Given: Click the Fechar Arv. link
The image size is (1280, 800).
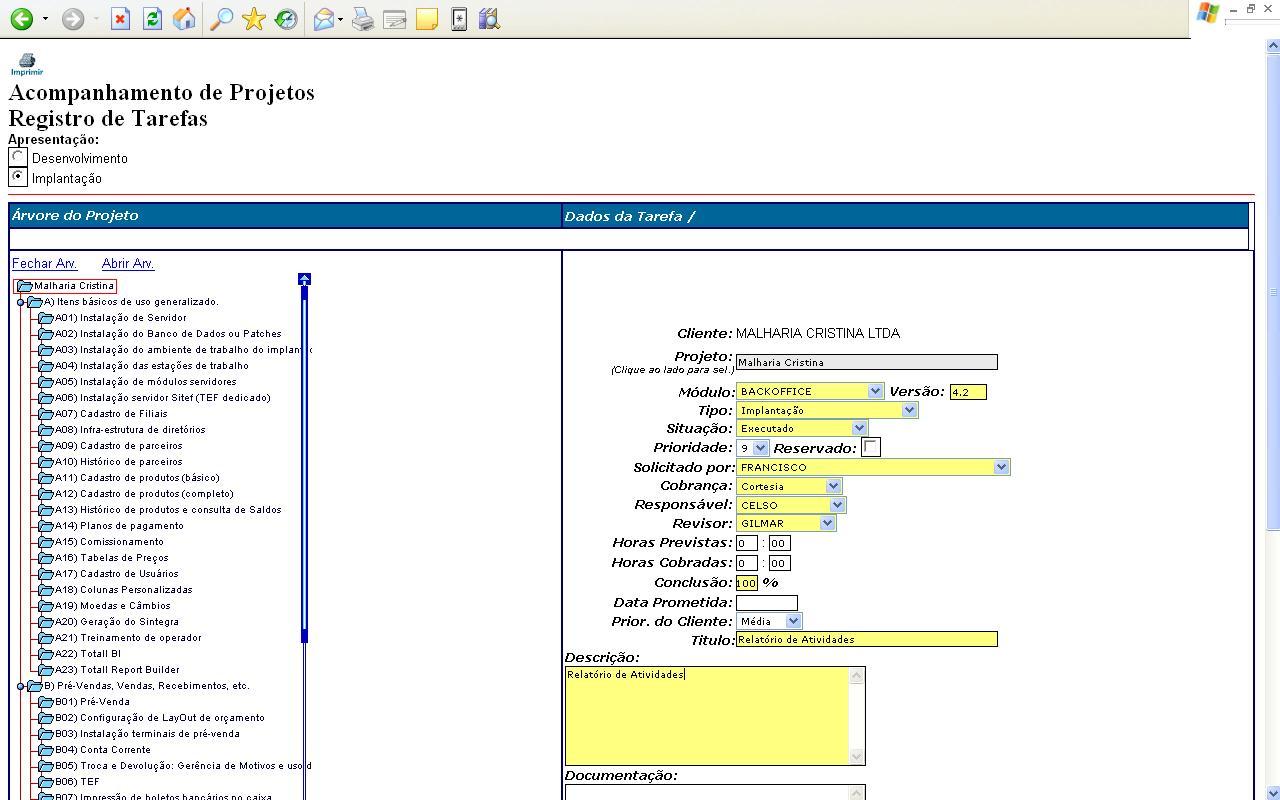Looking at the screenshot, I should coord(45,264).
